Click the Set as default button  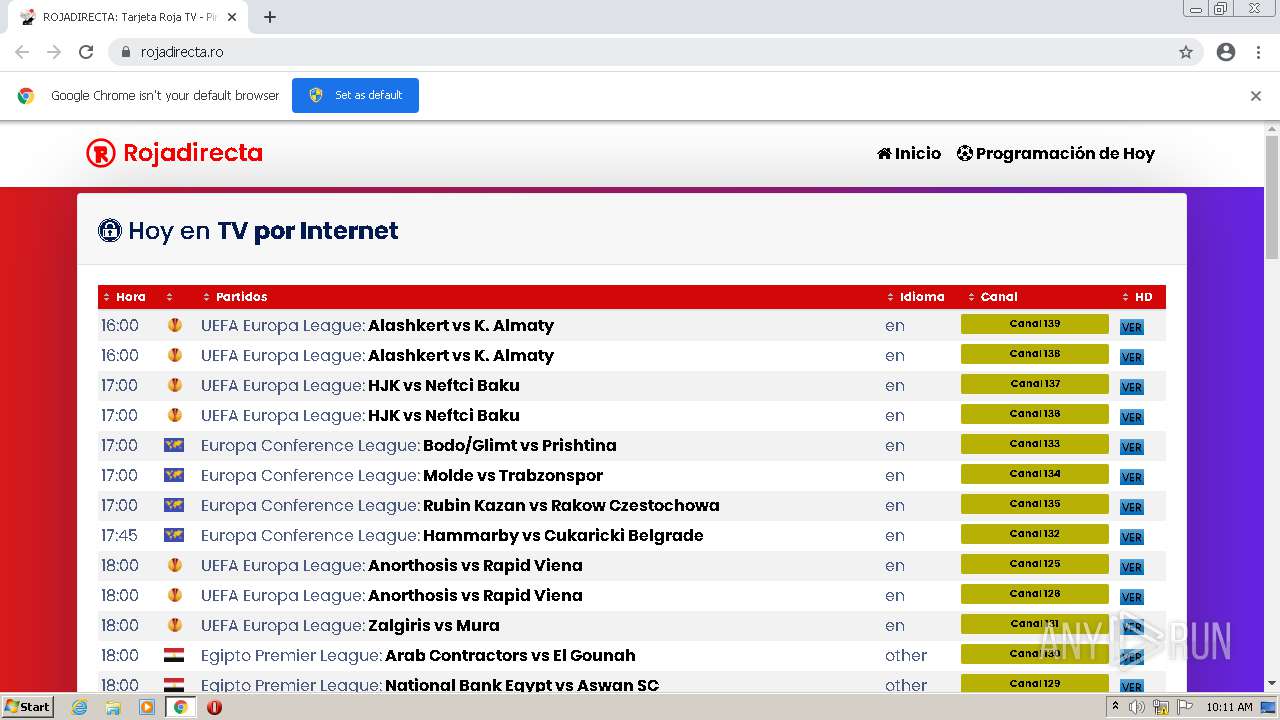pos(355,95)
